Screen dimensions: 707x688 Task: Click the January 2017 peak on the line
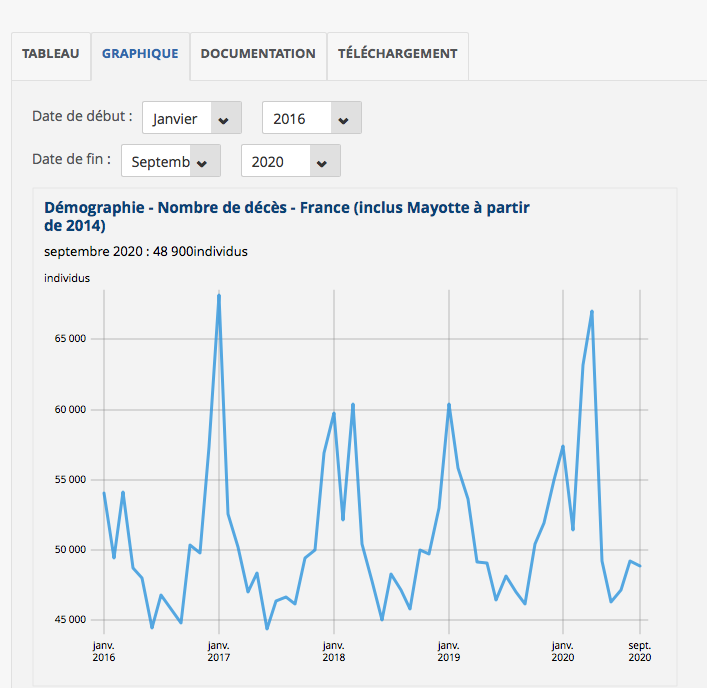coord(219,296)
